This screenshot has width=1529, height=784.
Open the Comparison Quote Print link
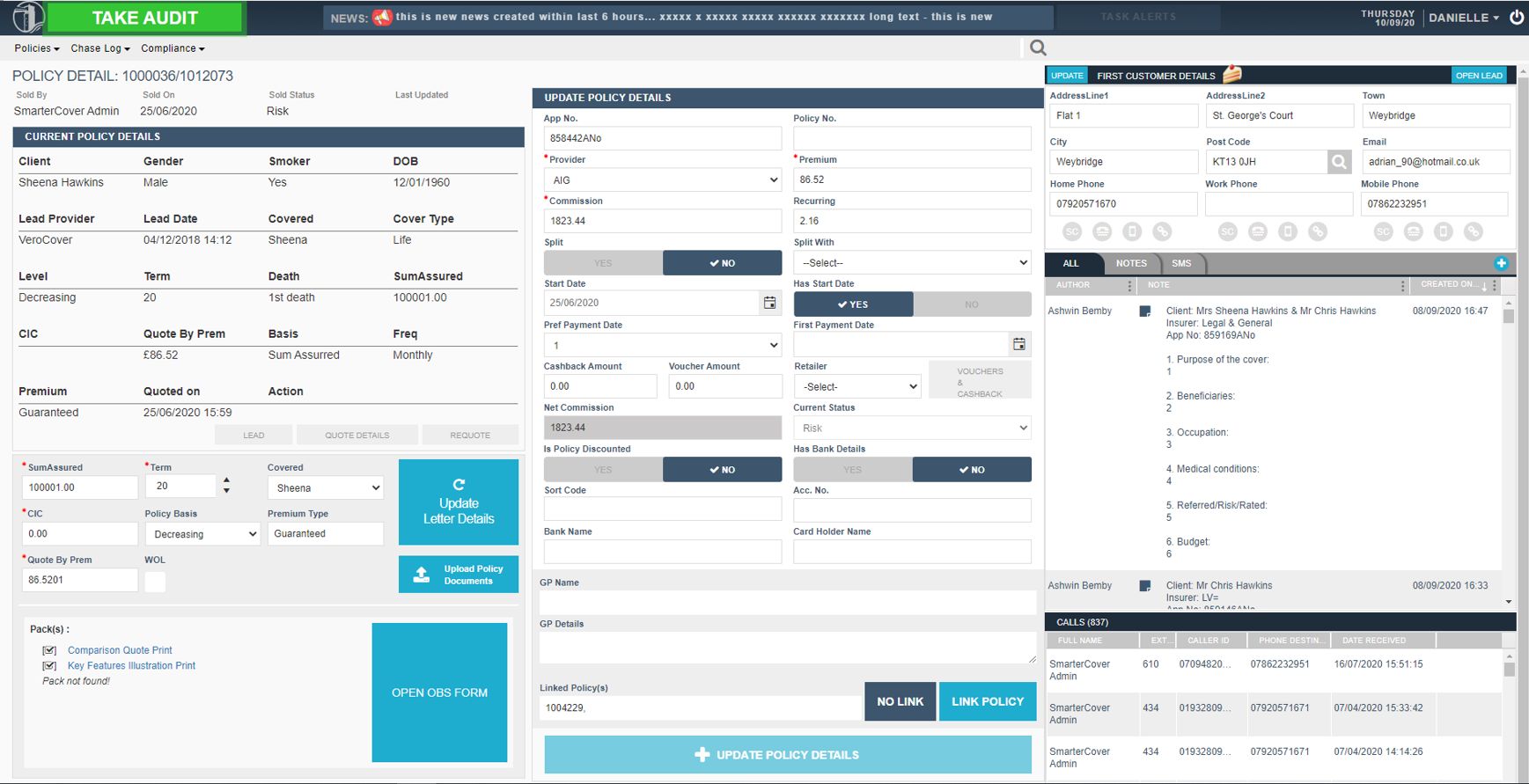[x=120, y=650]
